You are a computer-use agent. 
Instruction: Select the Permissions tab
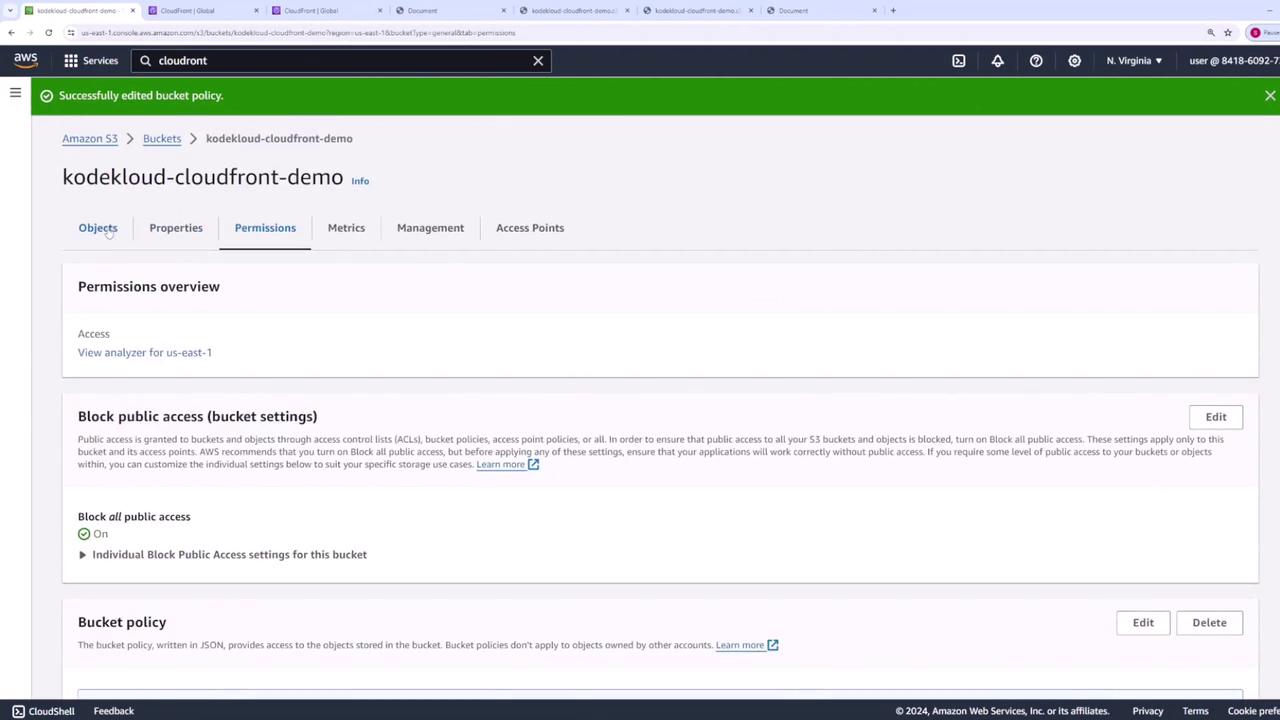pyautogui.click(x=265, y=228)
